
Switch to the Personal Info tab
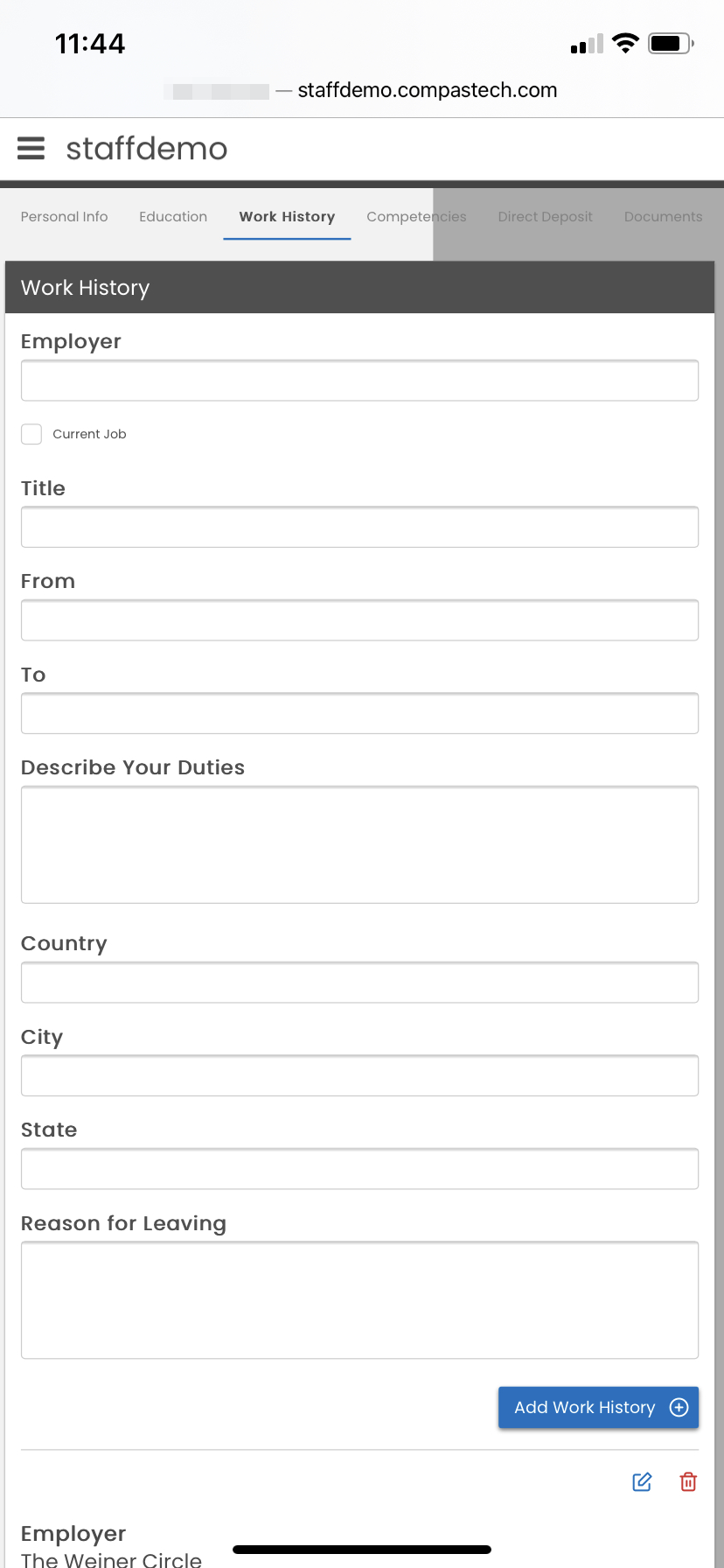click(x=64, y=216)
